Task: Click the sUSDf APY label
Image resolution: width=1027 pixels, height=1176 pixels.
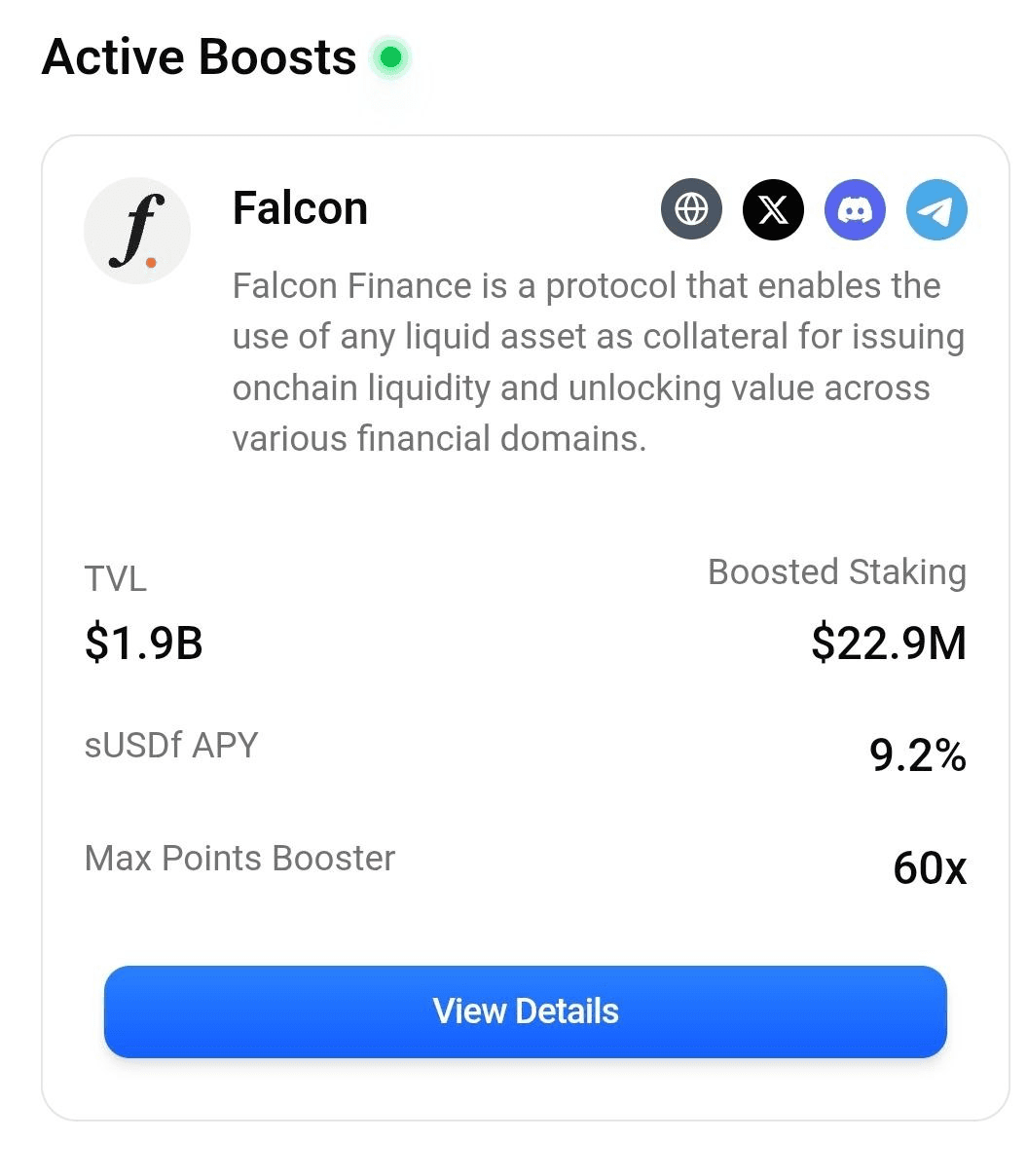Action: 171,746
